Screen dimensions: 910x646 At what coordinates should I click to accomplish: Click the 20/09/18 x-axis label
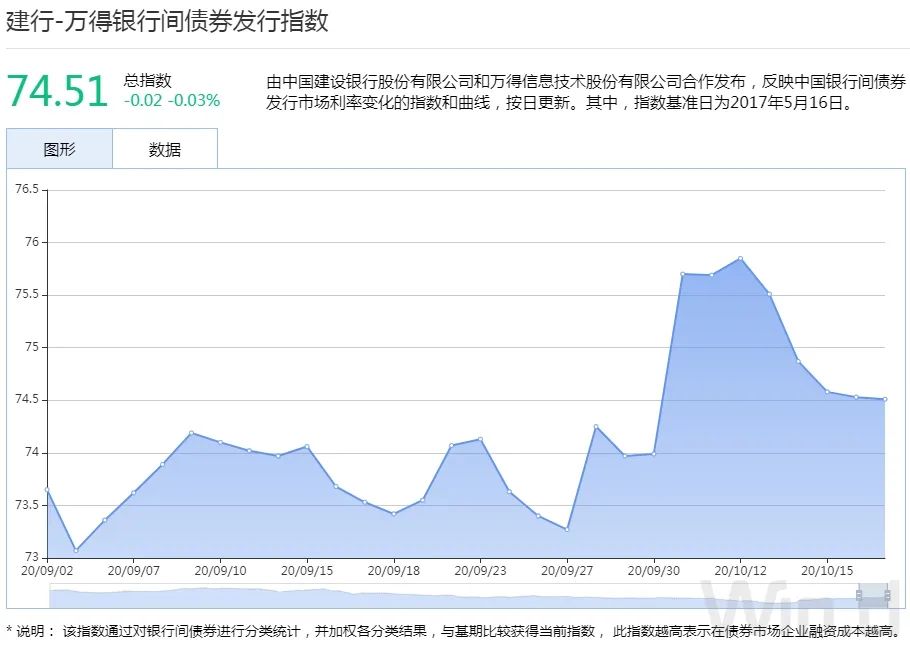[x=394, y=571]
